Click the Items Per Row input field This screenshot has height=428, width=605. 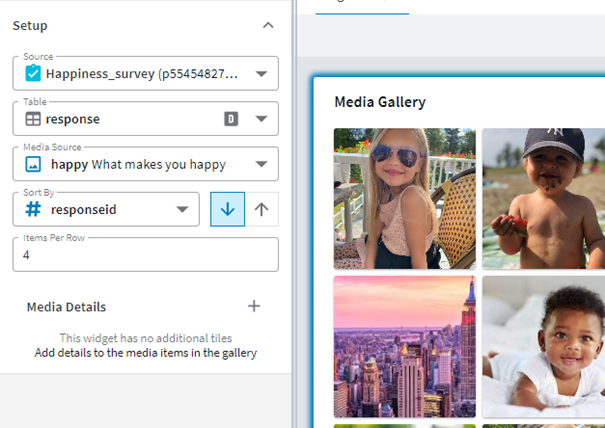coord(145,255)
